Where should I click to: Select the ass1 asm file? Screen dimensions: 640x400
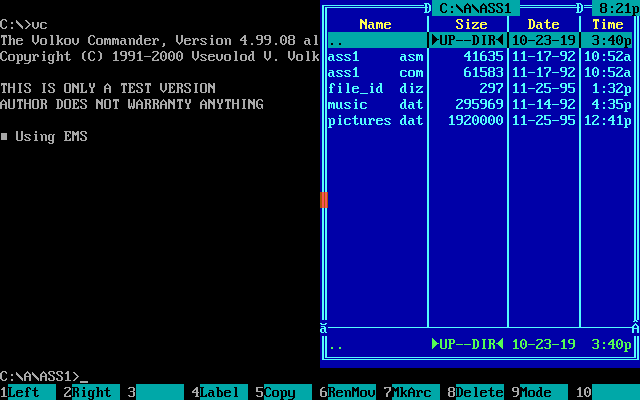(x=480, y=56)
